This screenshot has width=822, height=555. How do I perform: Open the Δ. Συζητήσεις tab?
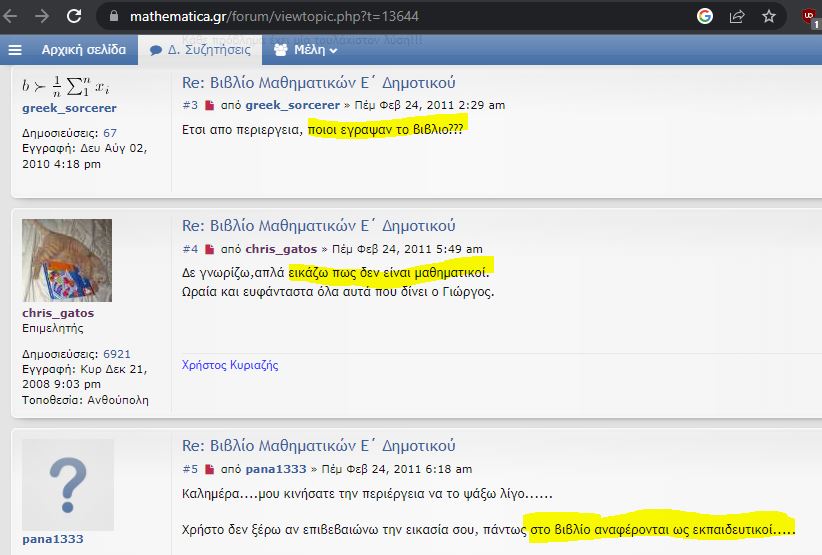[x=200, y=50]
